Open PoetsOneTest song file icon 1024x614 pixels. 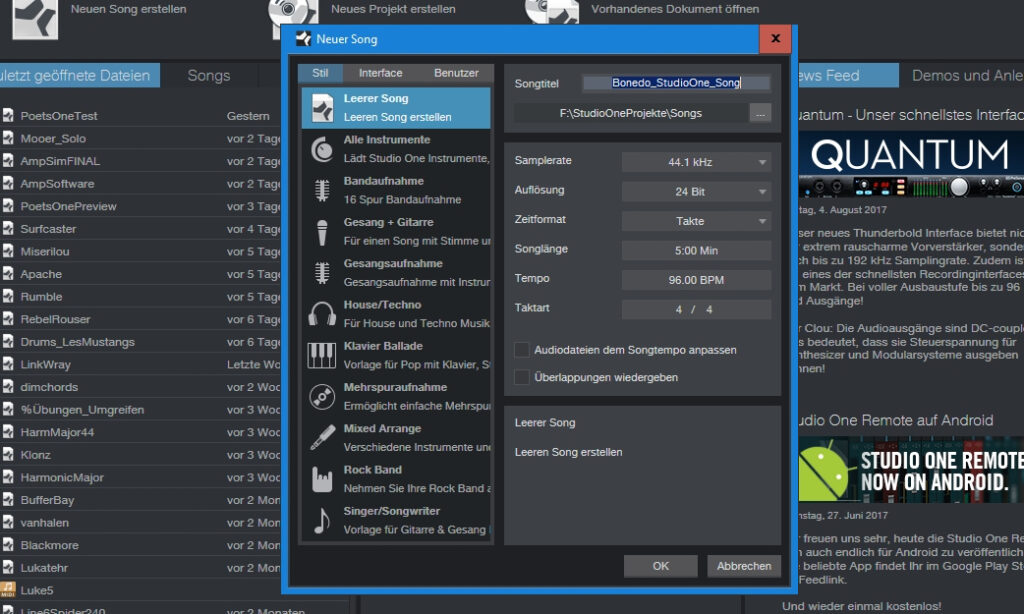click(x=8, y=116)
